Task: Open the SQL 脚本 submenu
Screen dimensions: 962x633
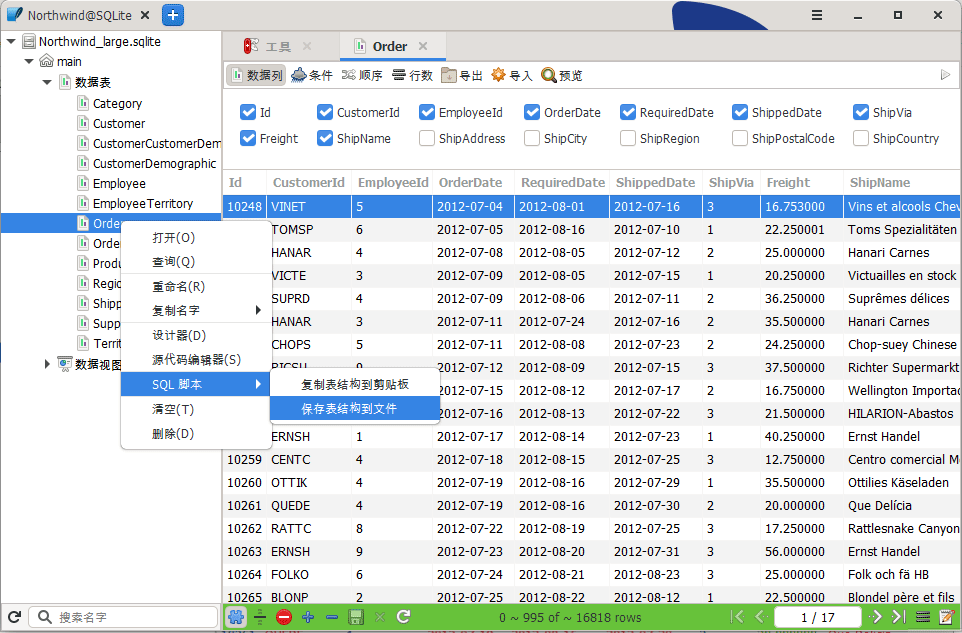Action: point(176,382)
